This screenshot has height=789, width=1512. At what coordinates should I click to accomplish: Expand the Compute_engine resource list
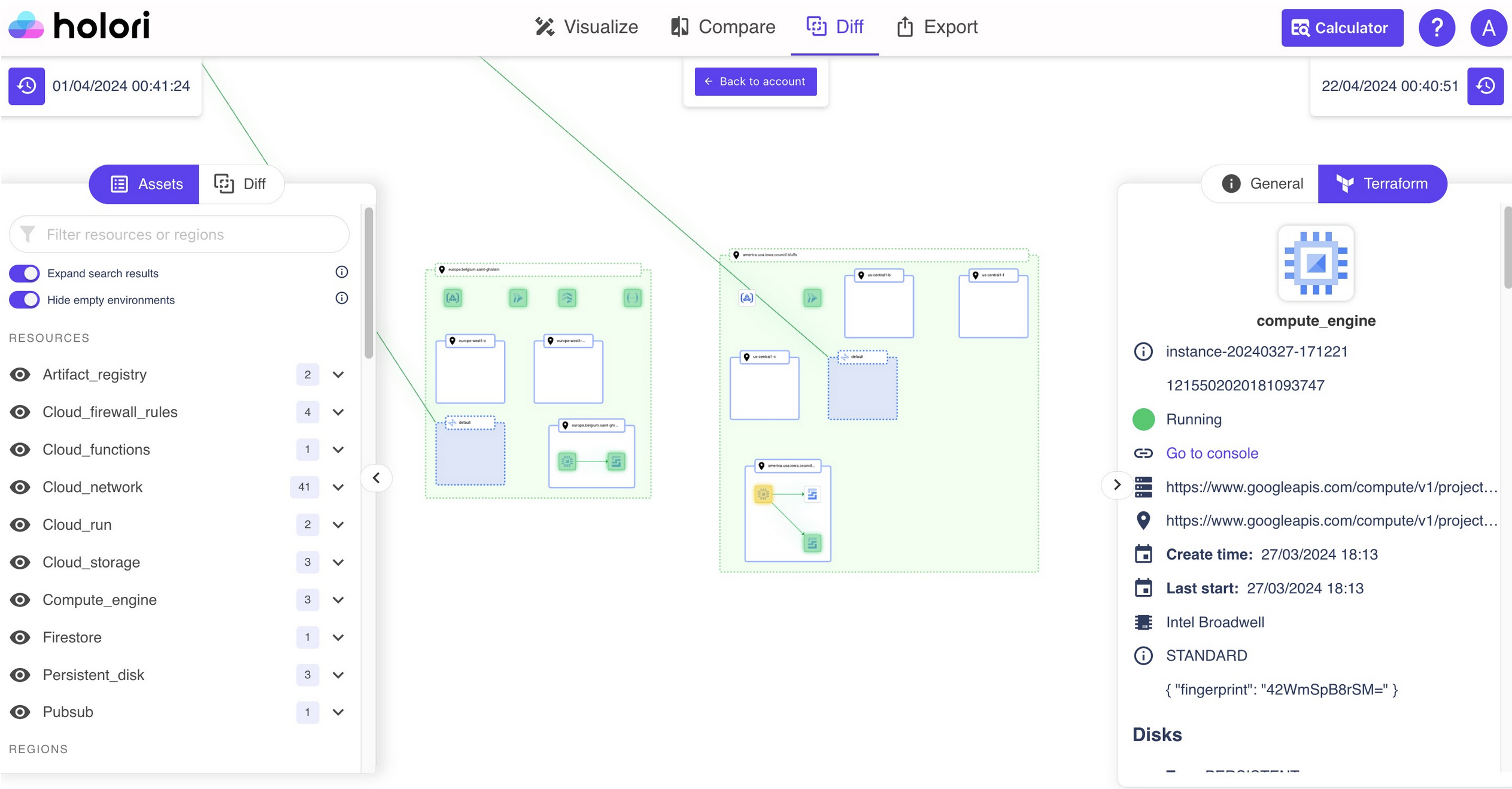pyautogui.click(x=338, y=599)
